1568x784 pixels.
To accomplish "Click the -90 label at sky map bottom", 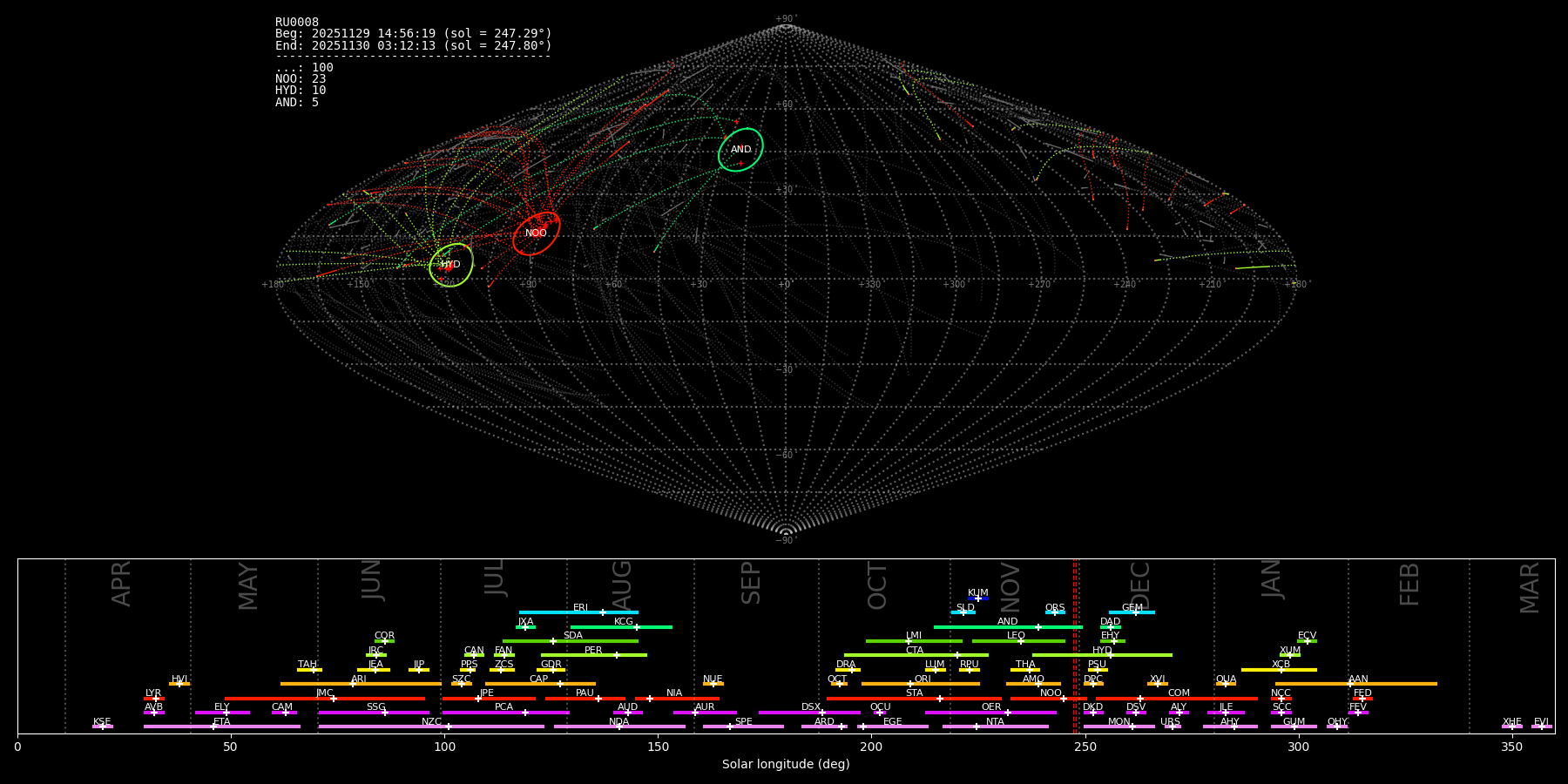I will [x=785, y=541].
